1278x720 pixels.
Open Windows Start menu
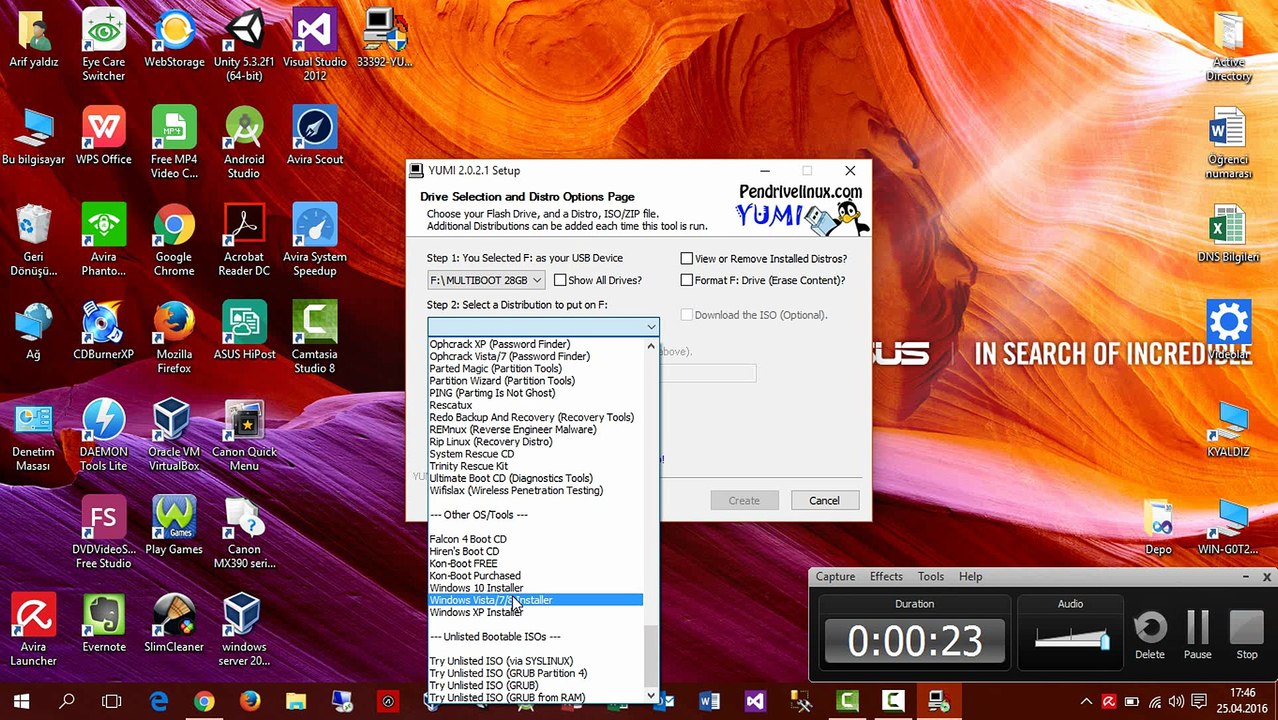coord(21,701)
